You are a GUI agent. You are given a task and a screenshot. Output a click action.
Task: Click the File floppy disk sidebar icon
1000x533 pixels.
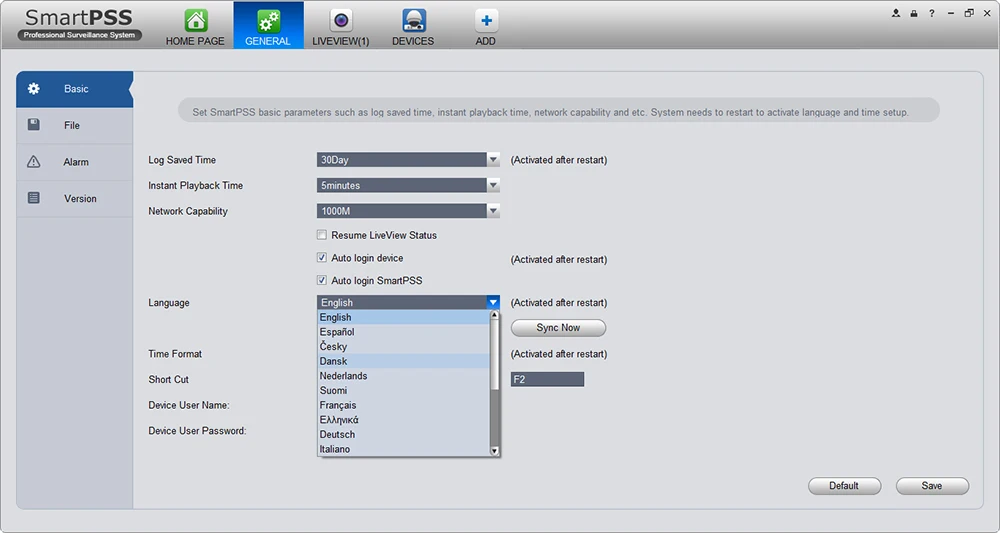click(x=34, y=125)
